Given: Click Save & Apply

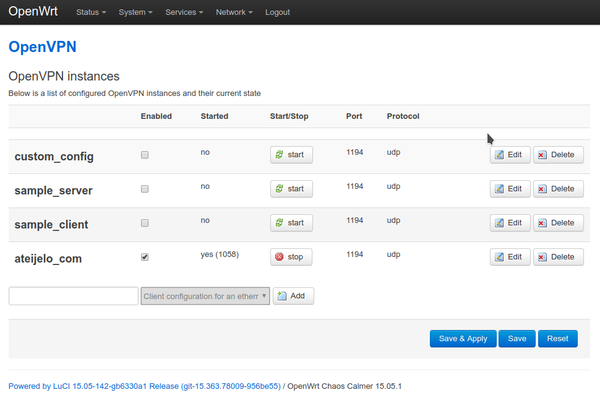Looking at the screenshot, I should tap(463, 339).
